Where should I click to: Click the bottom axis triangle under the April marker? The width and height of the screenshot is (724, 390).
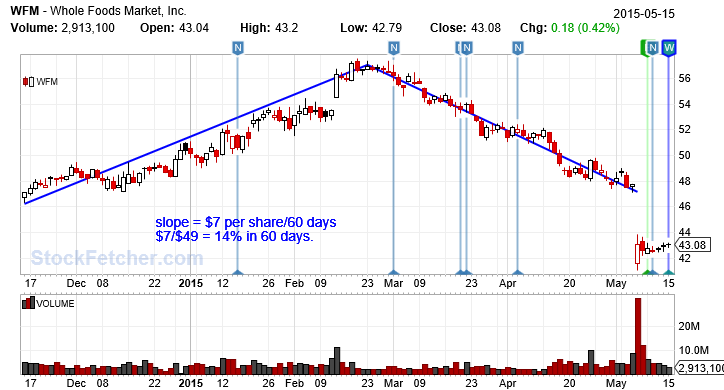coord(518,272)
